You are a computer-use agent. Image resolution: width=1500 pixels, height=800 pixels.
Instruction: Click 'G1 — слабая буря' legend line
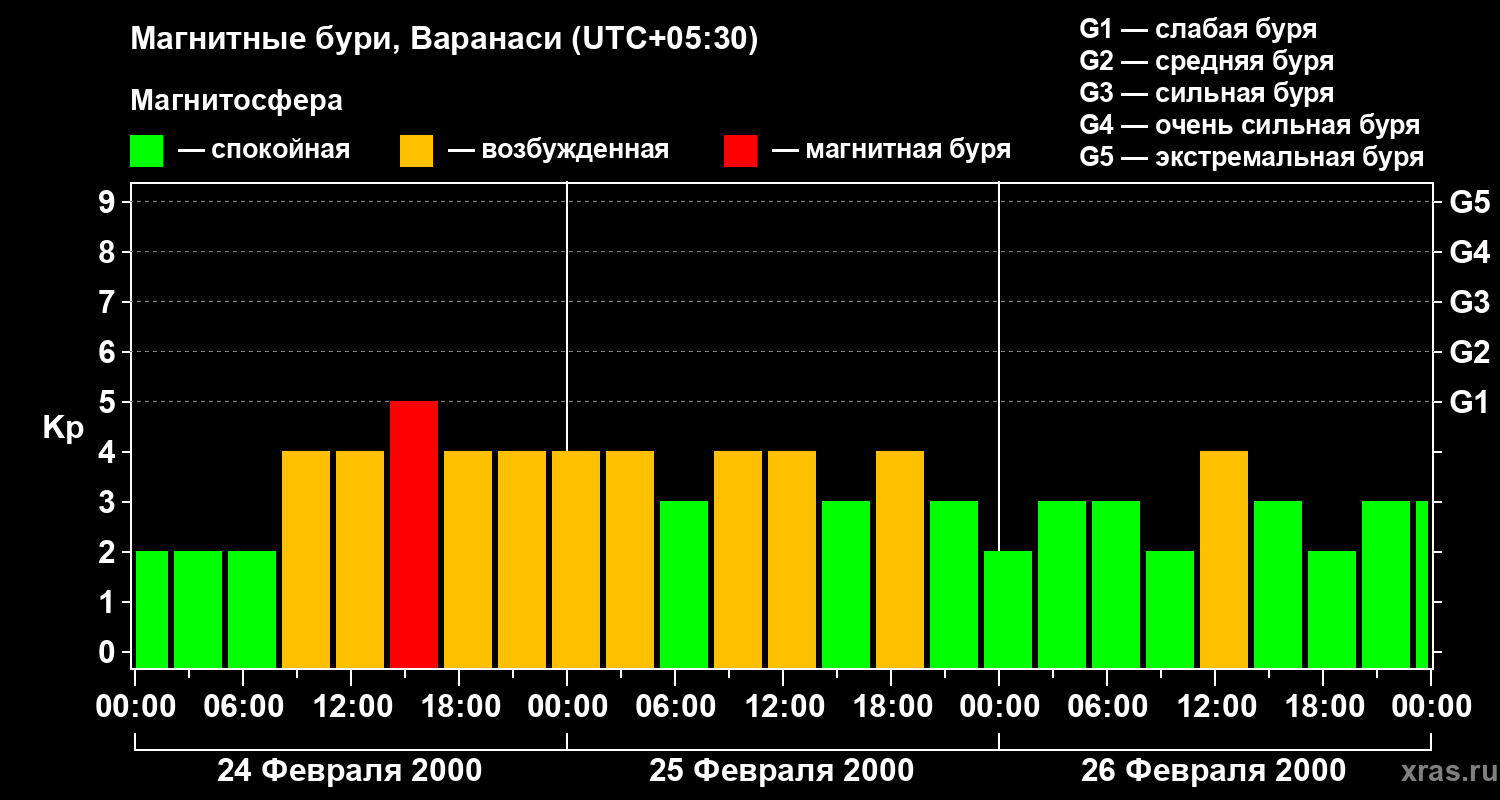point(1198,29)
